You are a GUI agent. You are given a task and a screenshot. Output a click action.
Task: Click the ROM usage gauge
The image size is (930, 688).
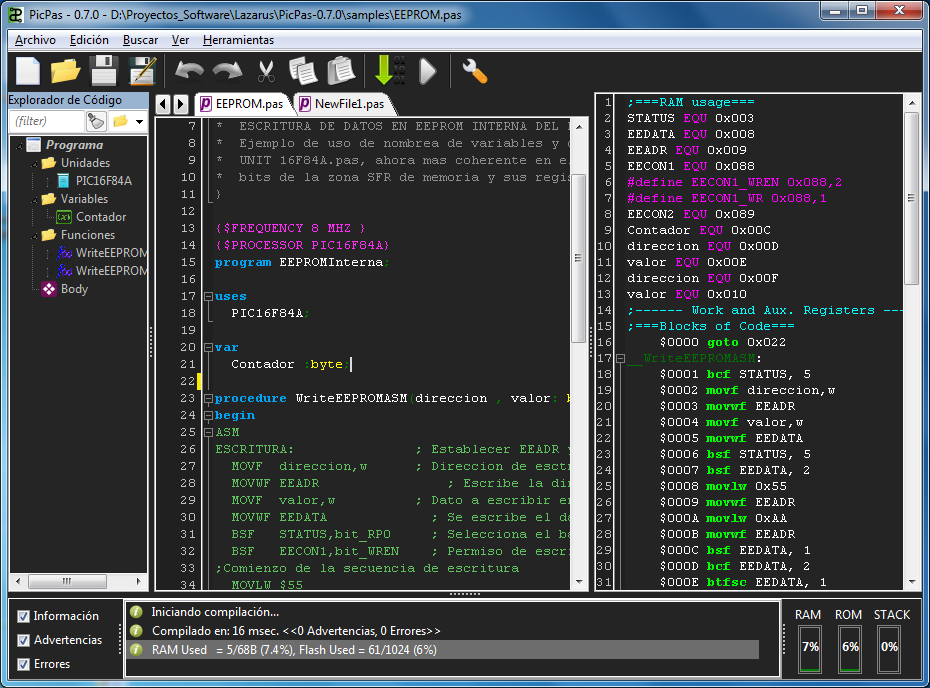[849, 649]
